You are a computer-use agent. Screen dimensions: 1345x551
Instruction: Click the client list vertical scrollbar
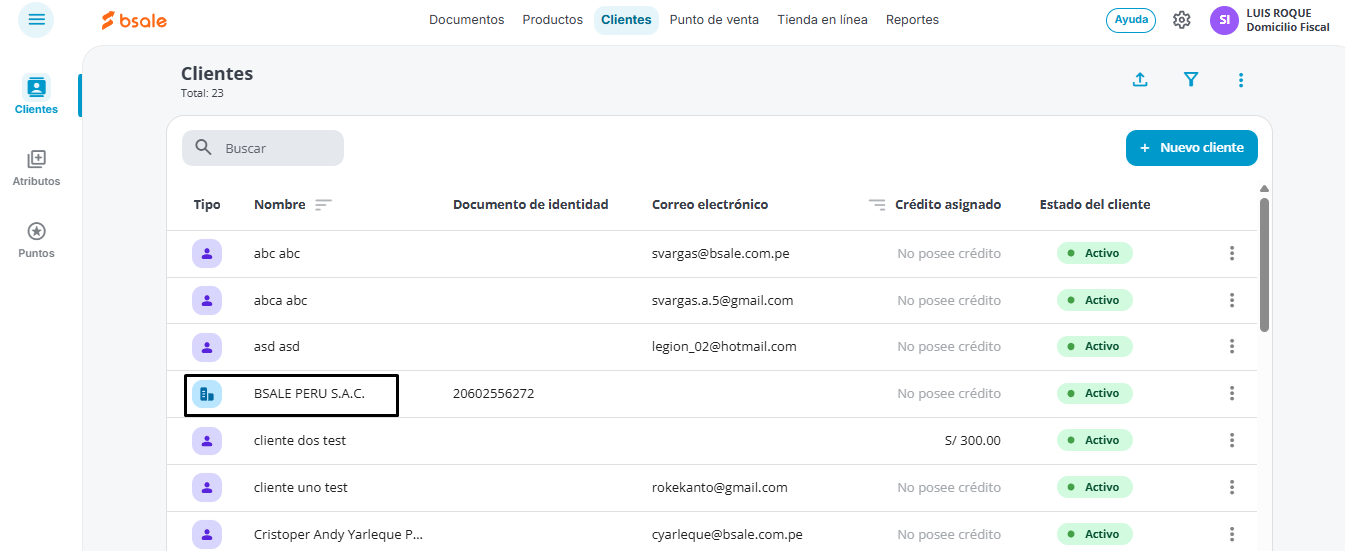coord(1264,265)
